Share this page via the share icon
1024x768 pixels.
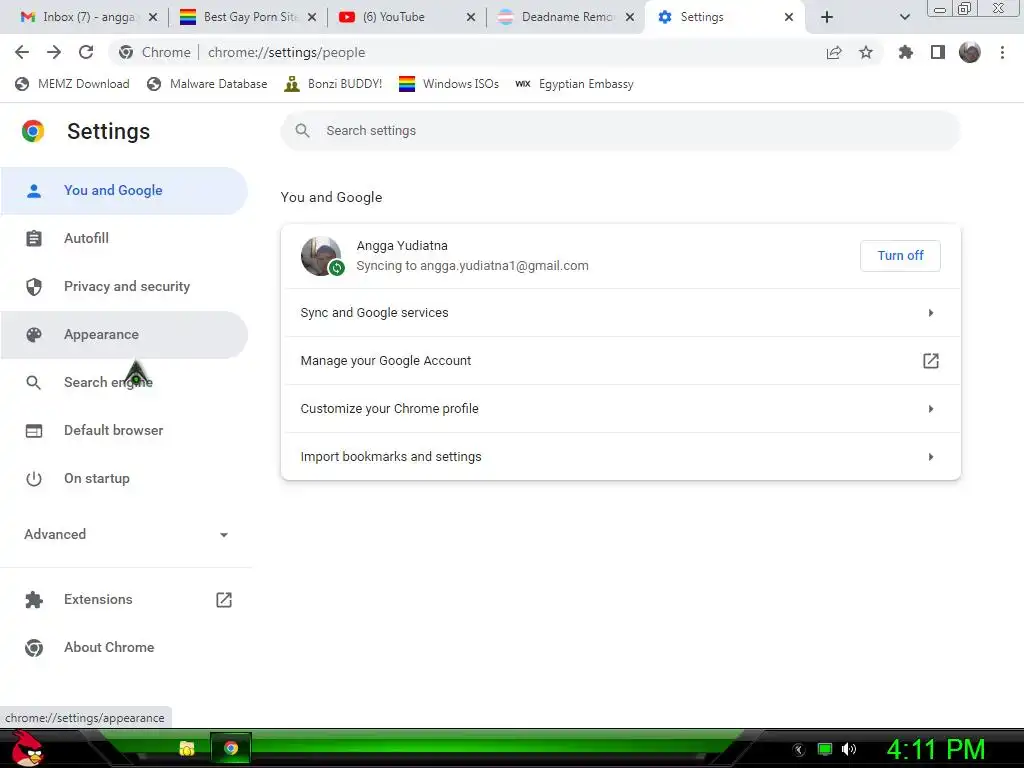[834, 52]
